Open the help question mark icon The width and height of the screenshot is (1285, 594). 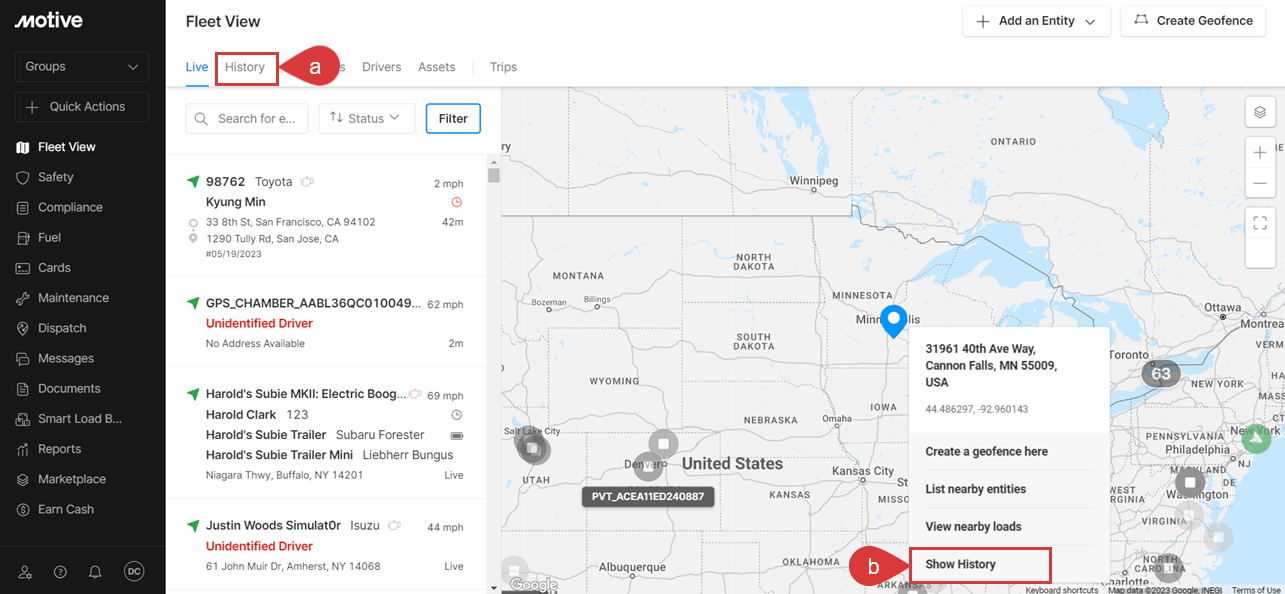point(60,572)
